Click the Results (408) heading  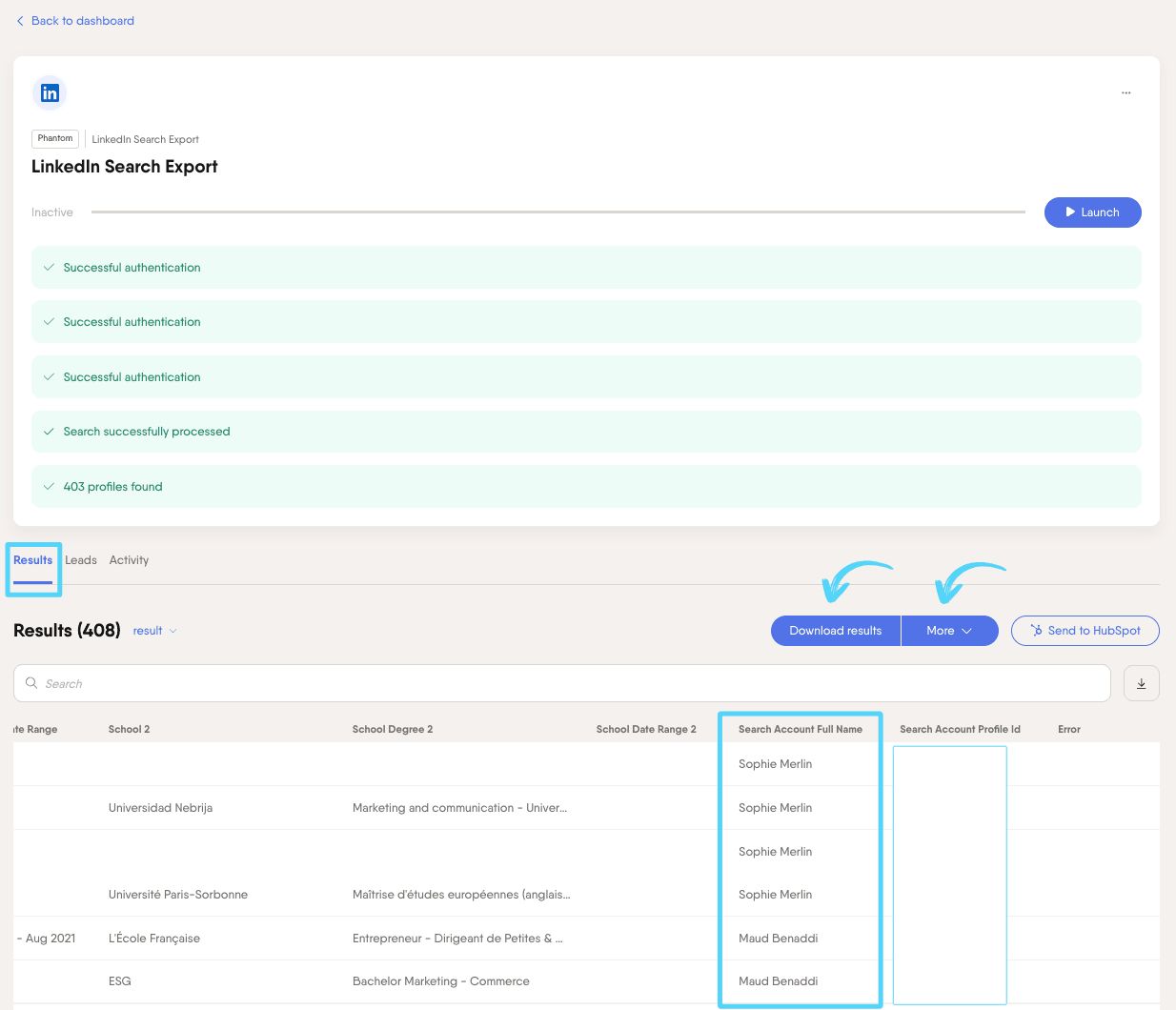pyautogui.click(x=67, y=631)
